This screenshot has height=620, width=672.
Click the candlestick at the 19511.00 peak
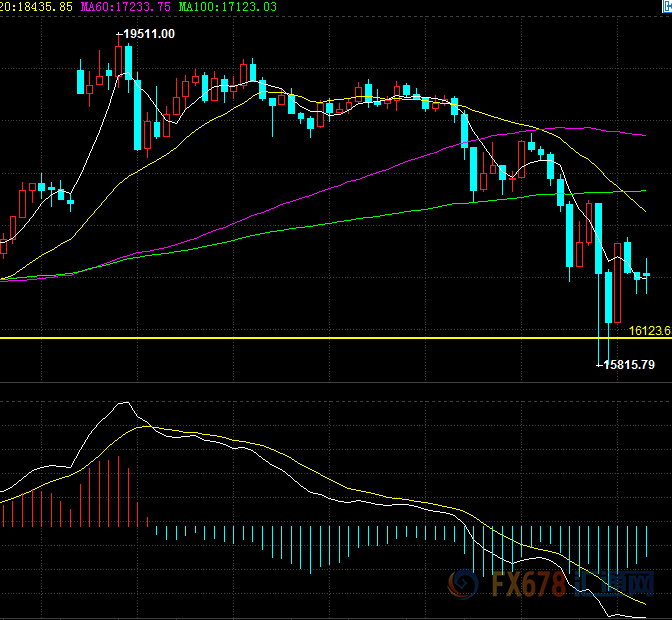119,60
